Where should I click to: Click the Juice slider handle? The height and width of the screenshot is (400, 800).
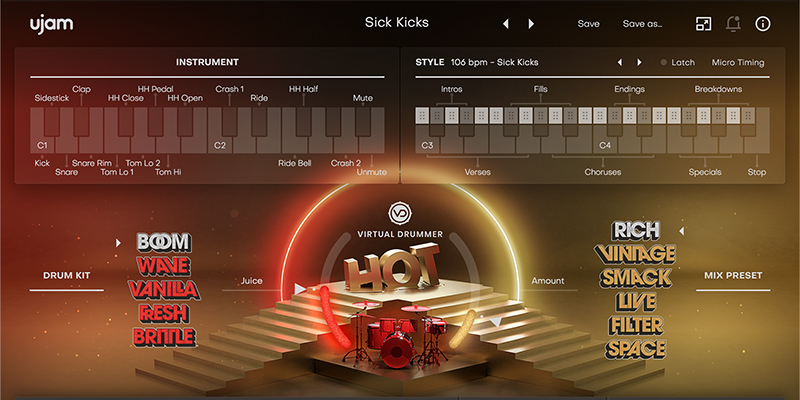pyautogui.click(x=300, y=289)
